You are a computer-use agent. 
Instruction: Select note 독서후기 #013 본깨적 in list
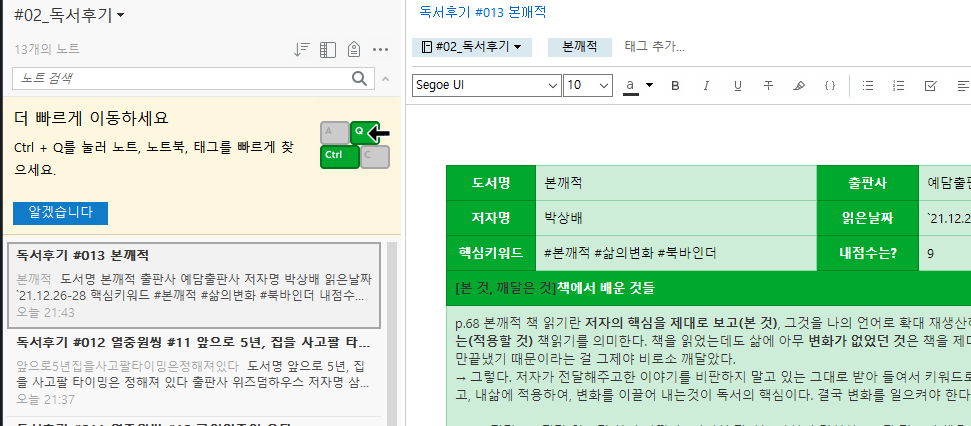(194, 285)
